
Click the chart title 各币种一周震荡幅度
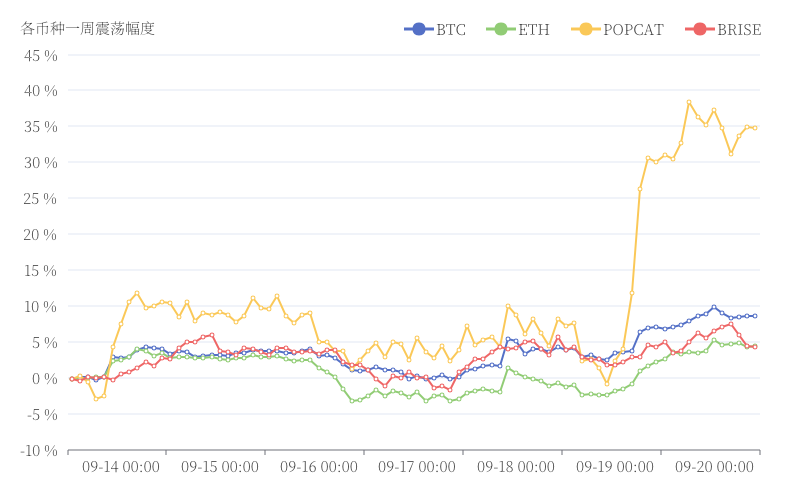point(88,28)
